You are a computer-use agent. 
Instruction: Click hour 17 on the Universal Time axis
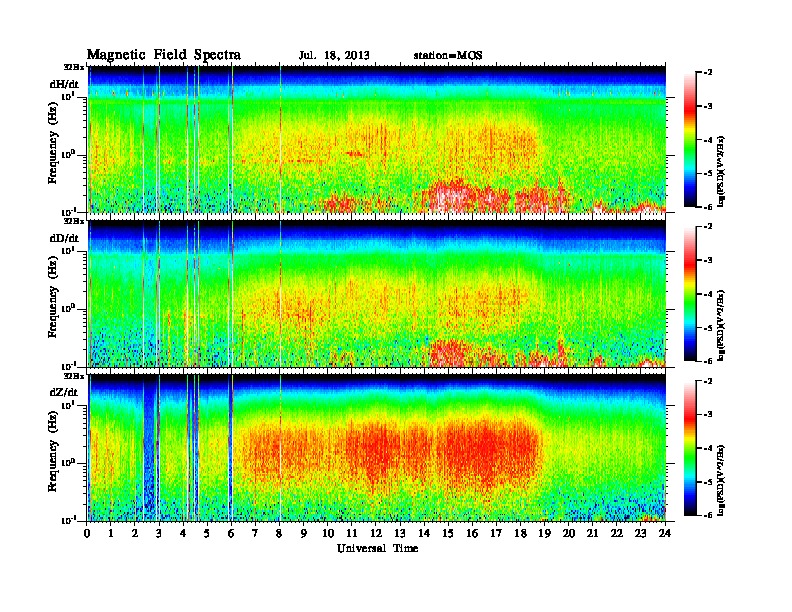point(497,534)
